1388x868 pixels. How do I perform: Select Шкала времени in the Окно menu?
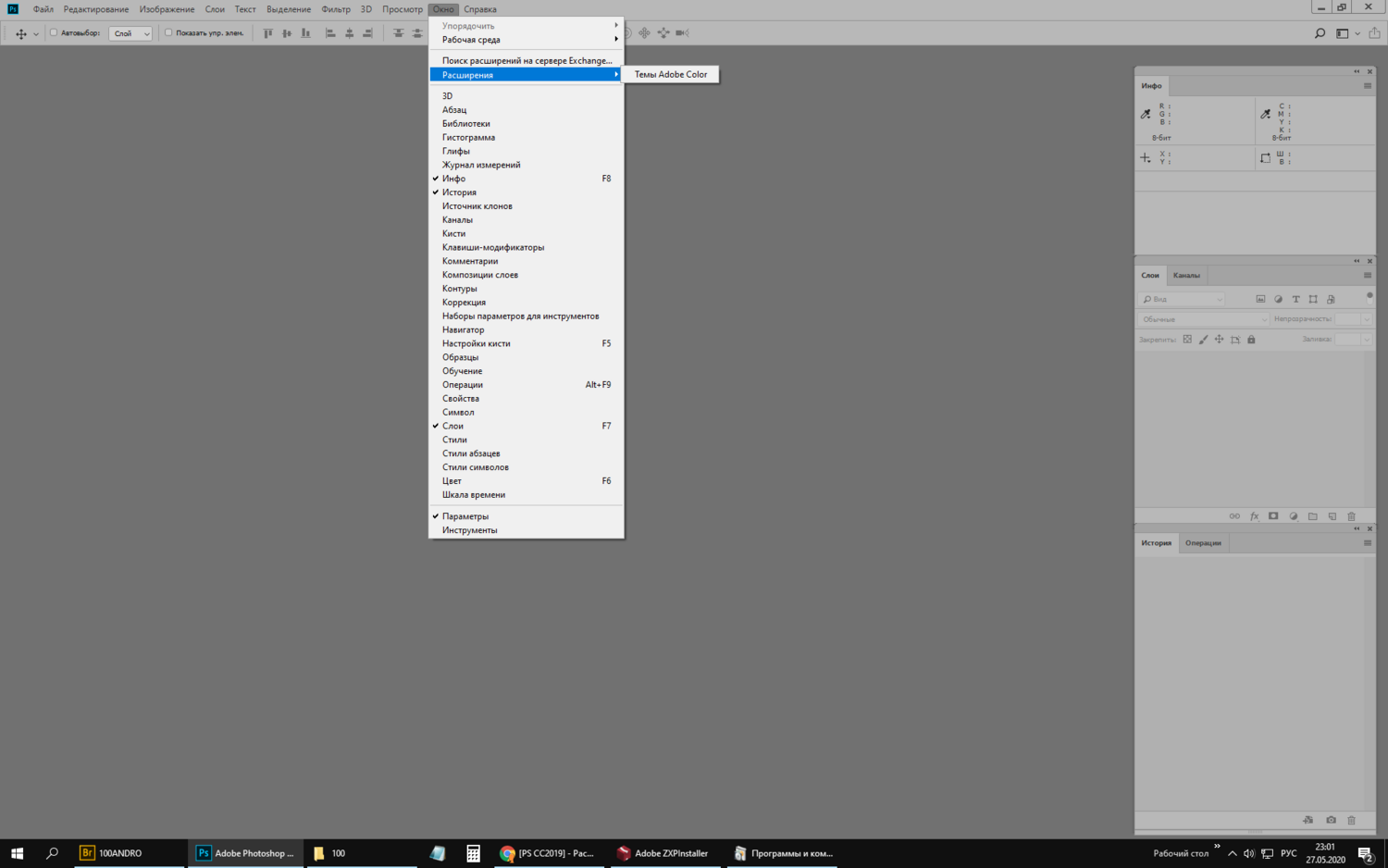pos(526,495)
